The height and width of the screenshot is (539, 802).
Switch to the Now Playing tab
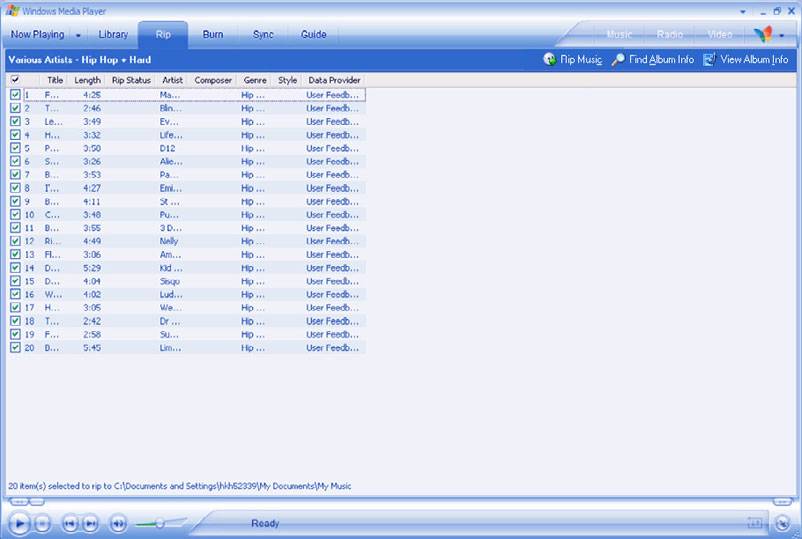tap(37, 34)
